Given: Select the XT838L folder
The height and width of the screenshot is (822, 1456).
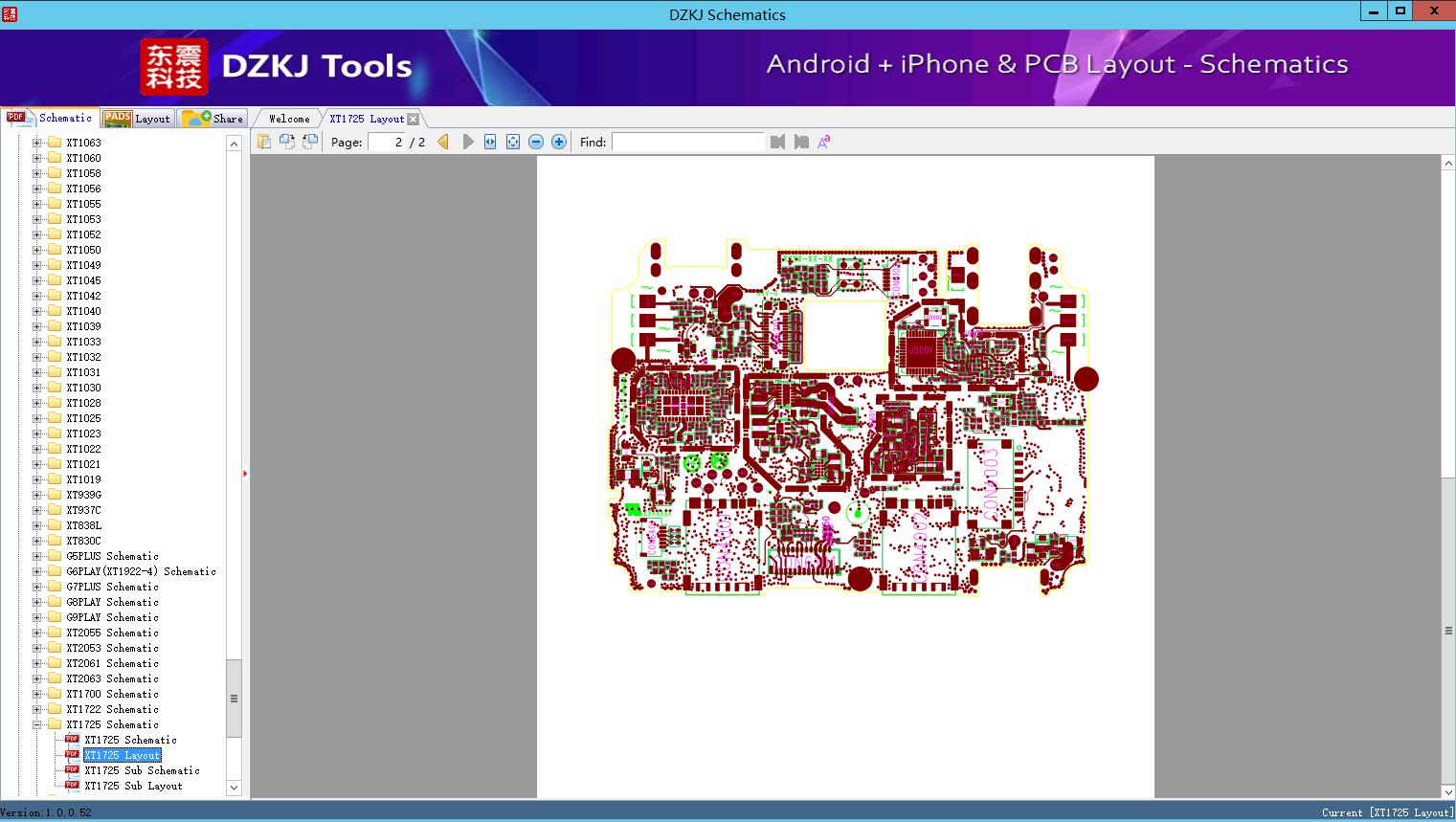Looking at the screenshot, I should (83, 525).
